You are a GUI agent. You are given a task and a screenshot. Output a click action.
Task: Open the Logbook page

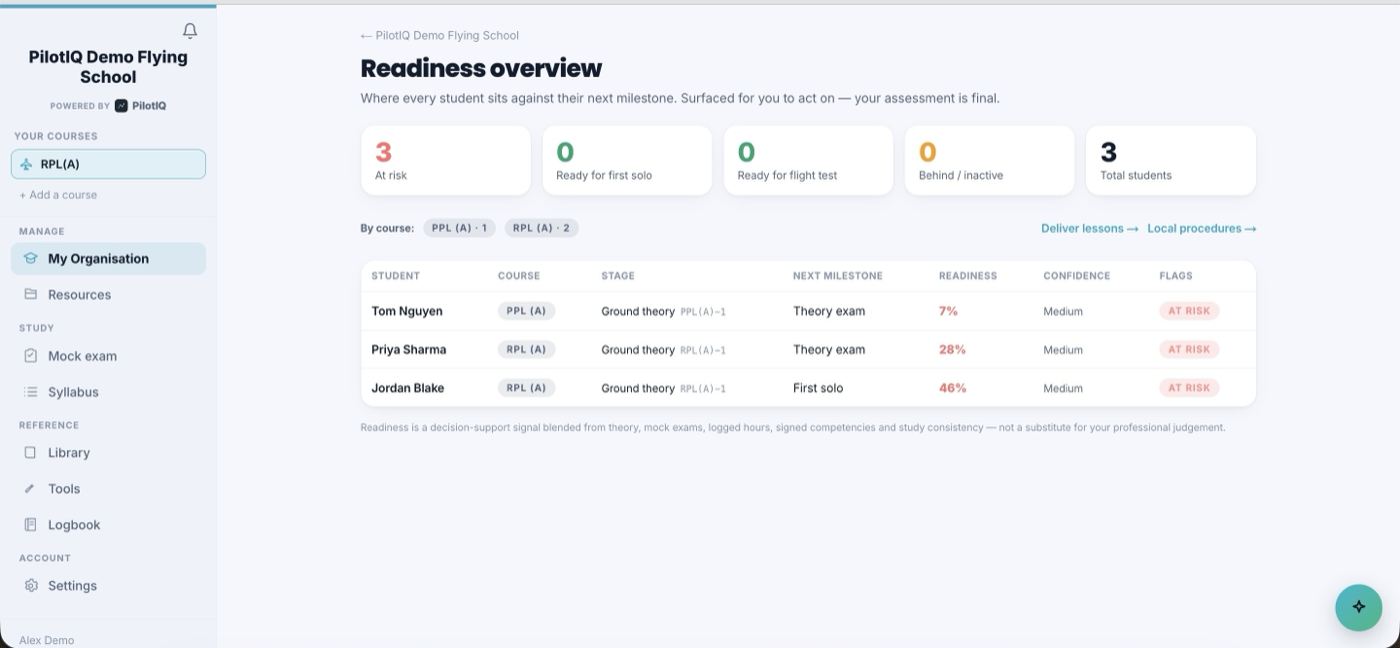click(x=108, y=525)
